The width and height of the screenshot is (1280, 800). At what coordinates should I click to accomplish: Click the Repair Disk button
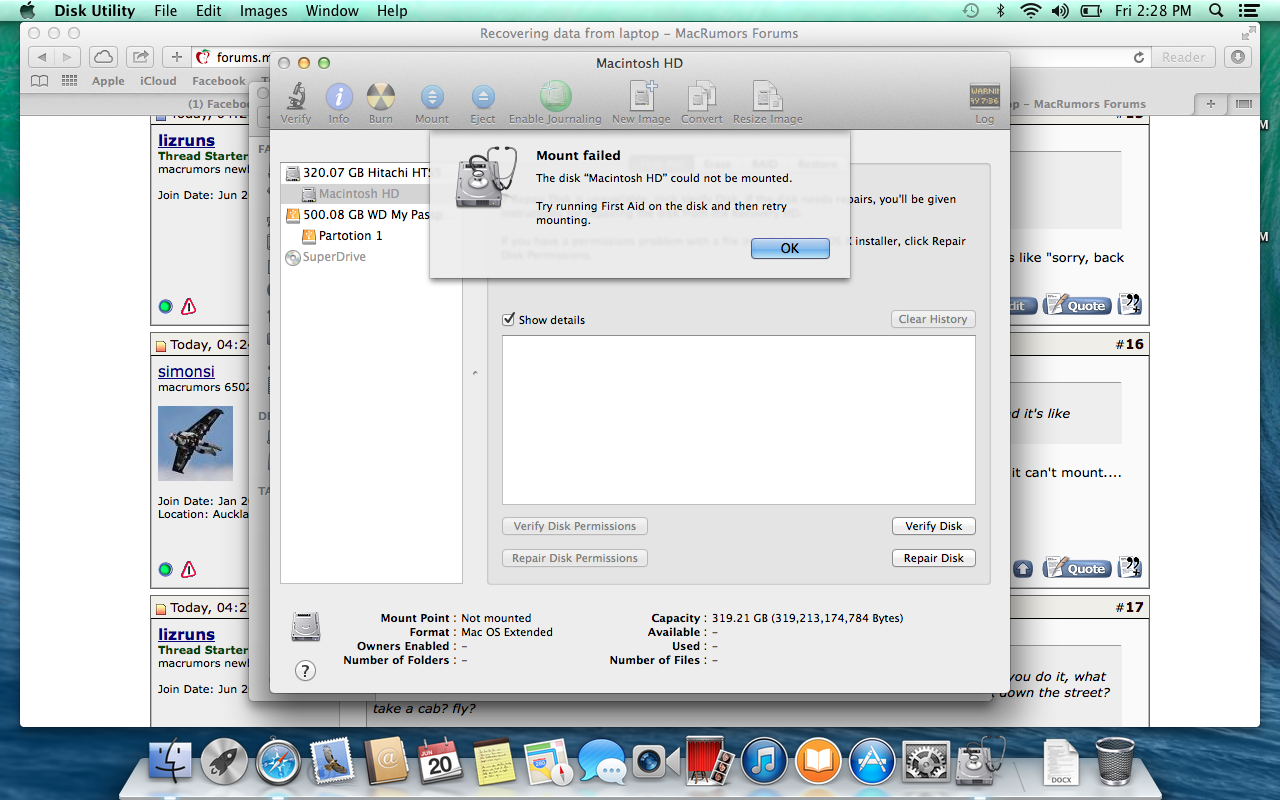click(x=934, y=558)
